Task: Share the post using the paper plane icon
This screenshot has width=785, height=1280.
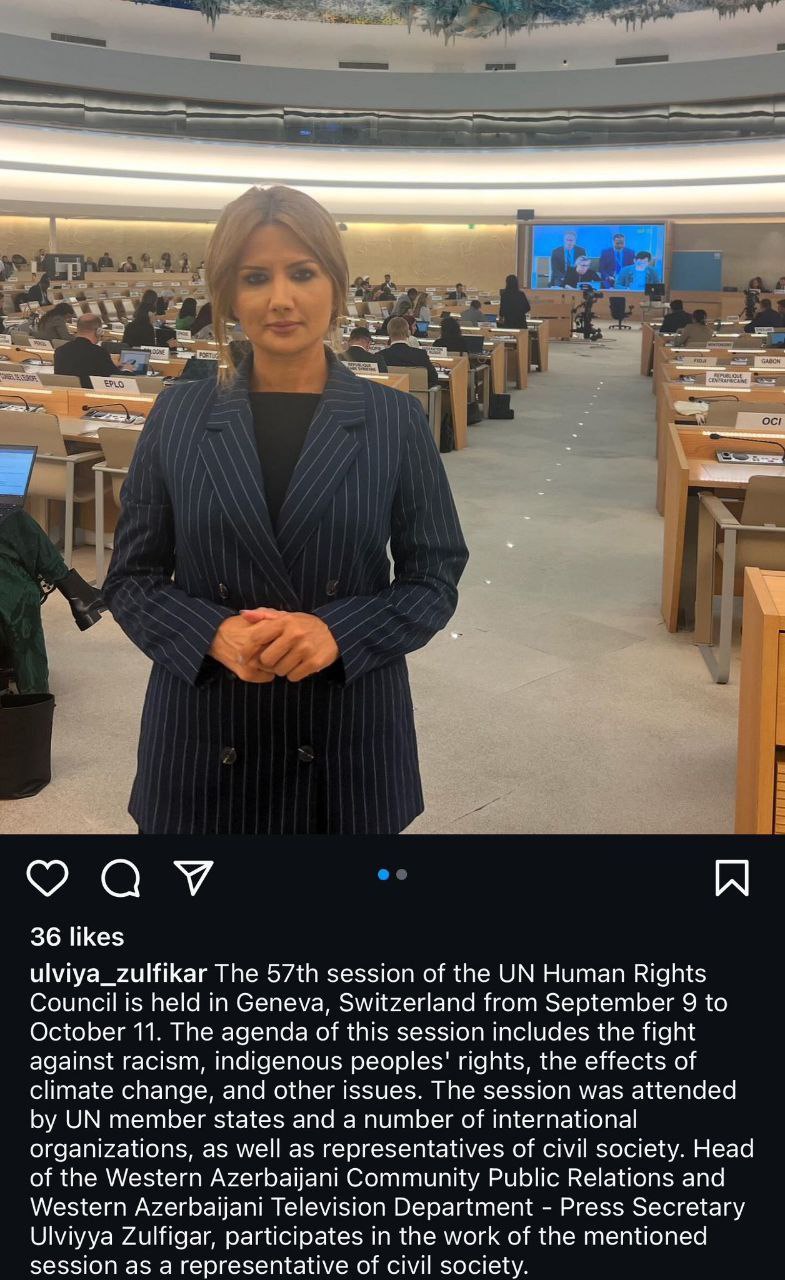Action: pos(194,877)
